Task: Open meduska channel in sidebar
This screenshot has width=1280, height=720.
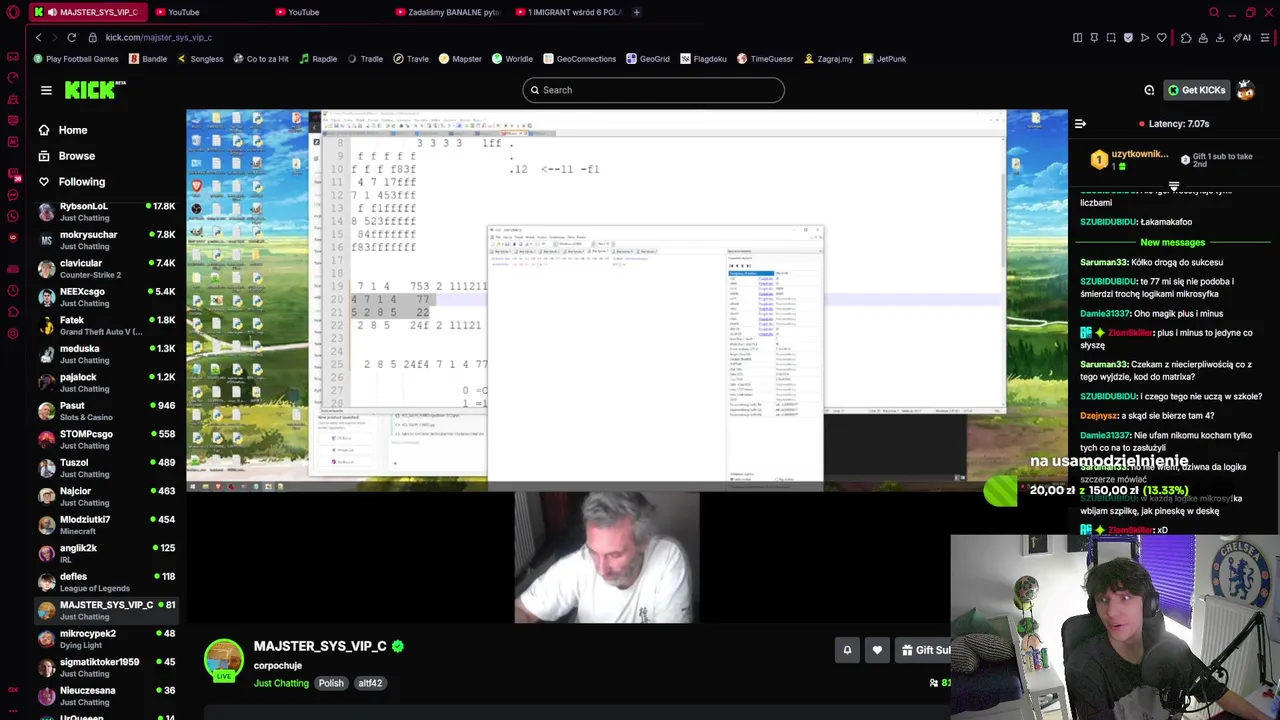Action: [105, 354]
